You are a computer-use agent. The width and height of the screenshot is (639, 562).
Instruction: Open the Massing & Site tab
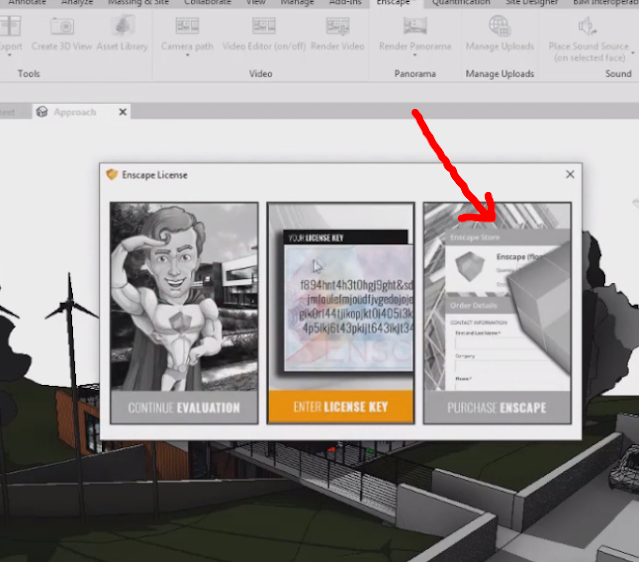pos(138,2)
